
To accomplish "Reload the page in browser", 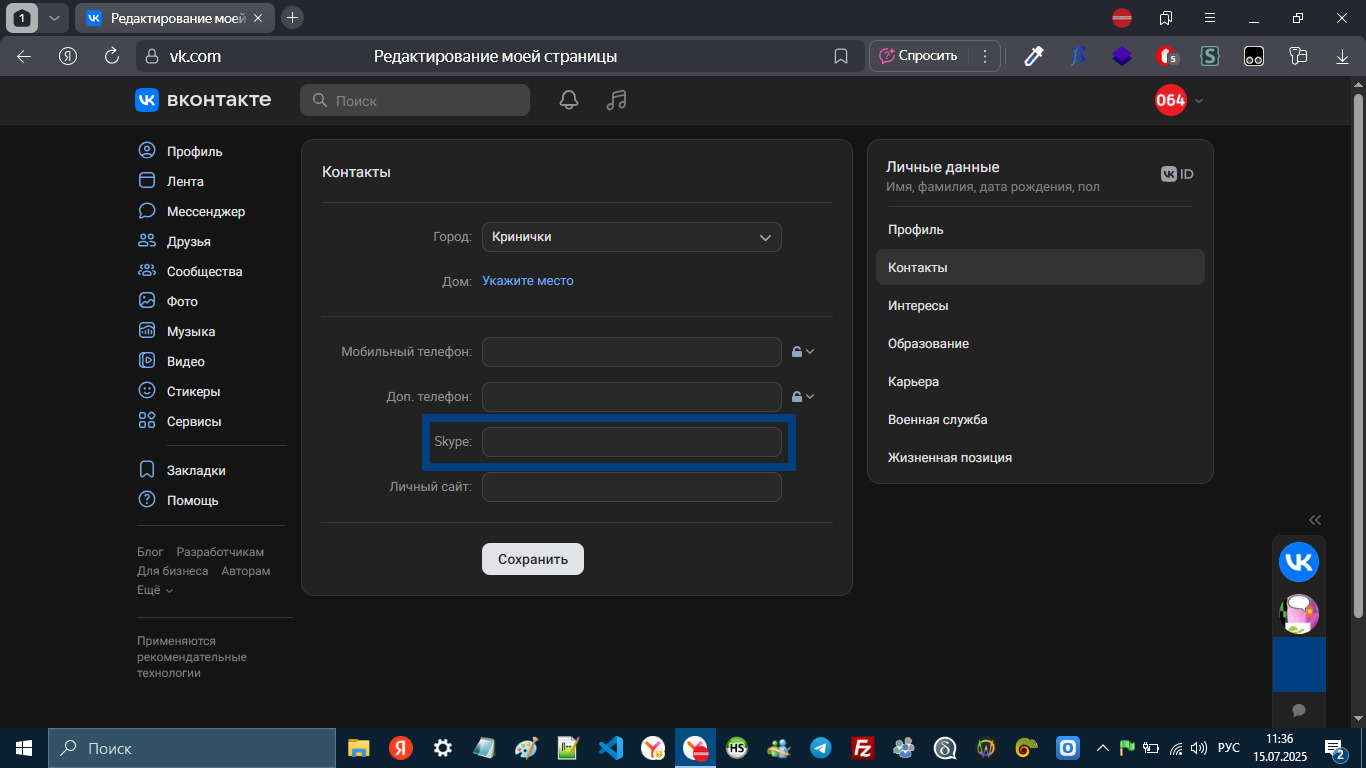I will 112,56.
